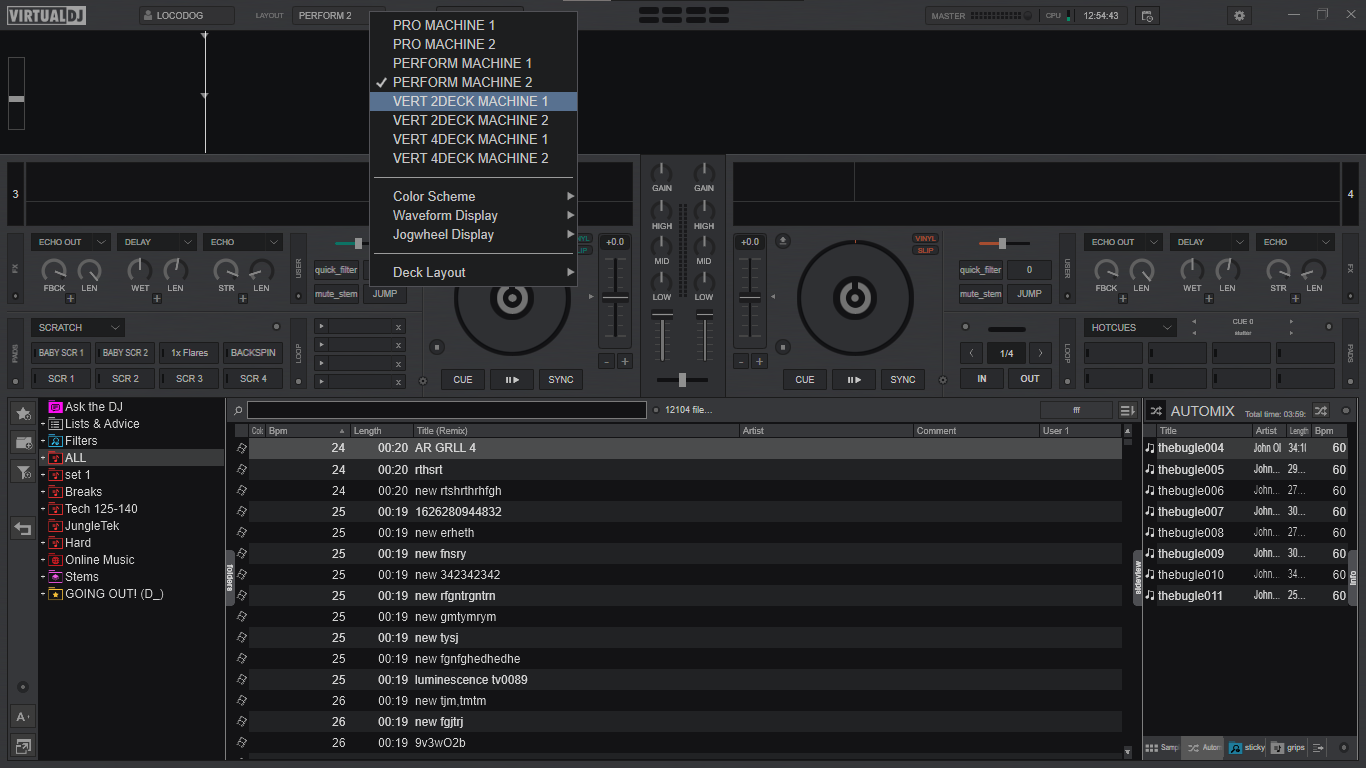Select VERT 2DECK MACHINE 1 layout
This screenshot has height=769, width=1367.
[473, 101]
